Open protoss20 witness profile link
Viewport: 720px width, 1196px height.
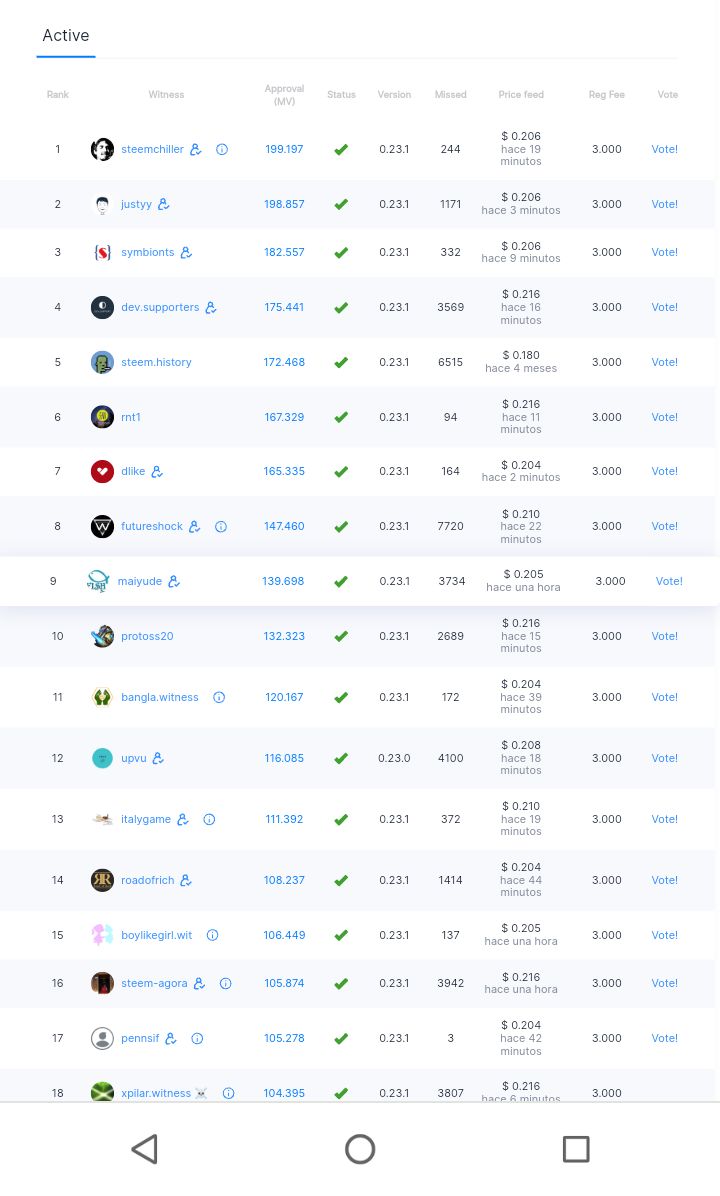coord(147,636)
